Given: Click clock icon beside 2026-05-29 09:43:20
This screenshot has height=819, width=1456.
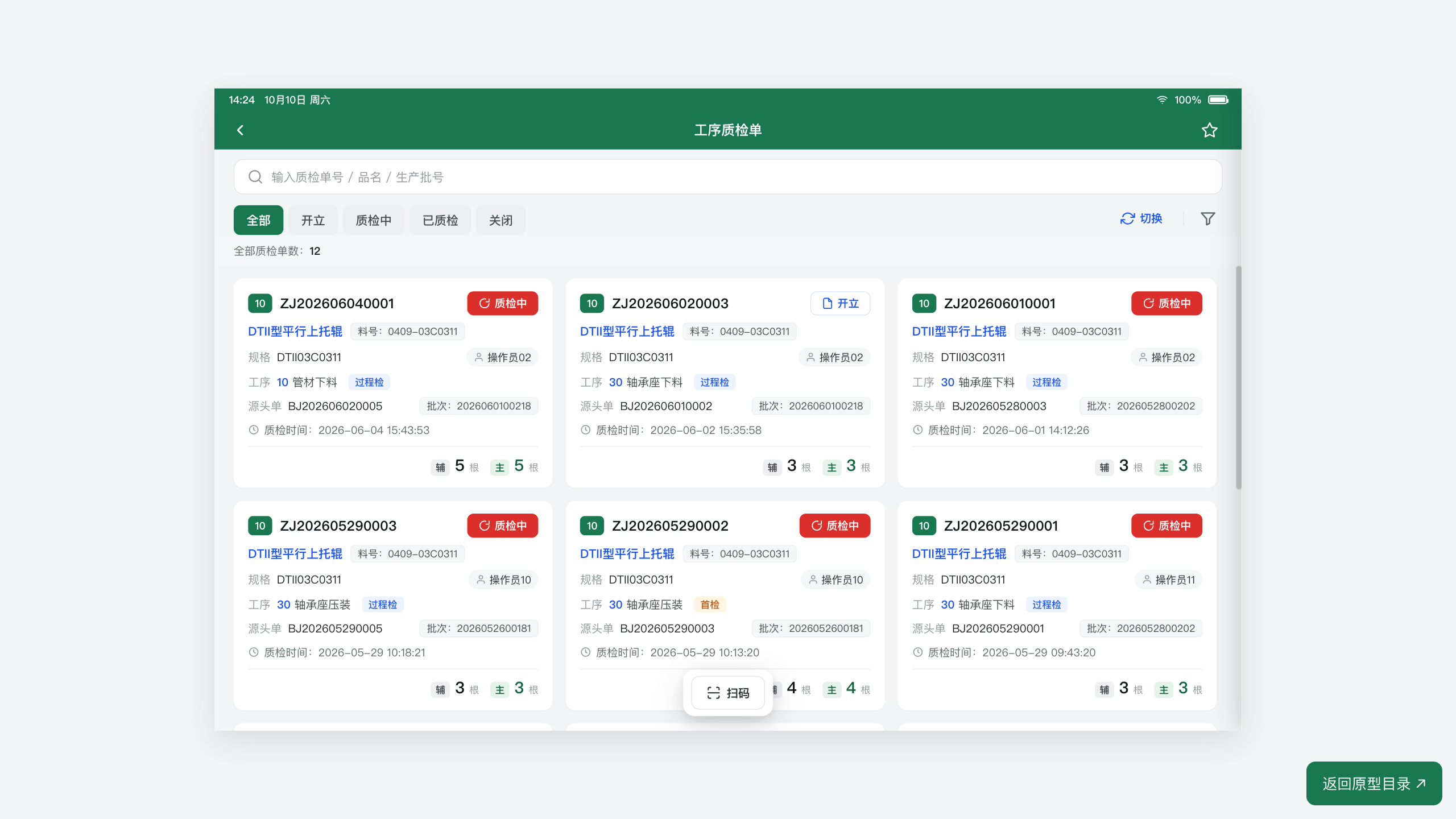Looking at the screenshot, I should [917, 652].
